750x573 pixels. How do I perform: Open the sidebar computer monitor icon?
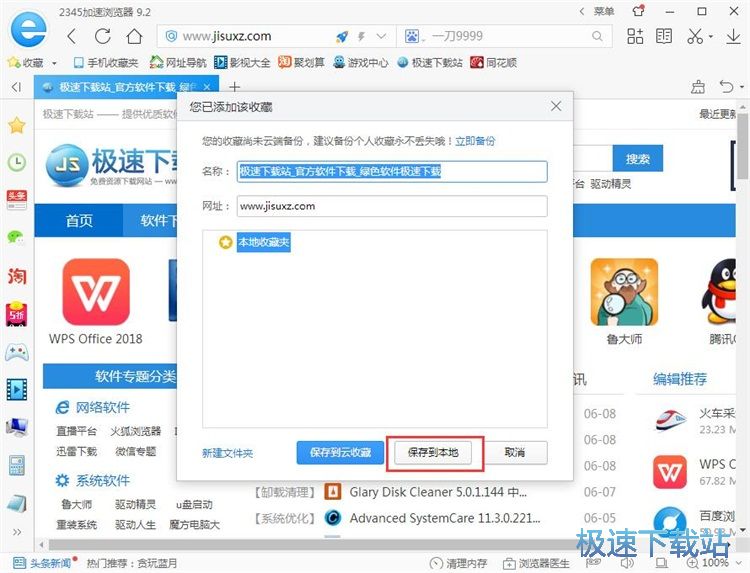(17, 427)
